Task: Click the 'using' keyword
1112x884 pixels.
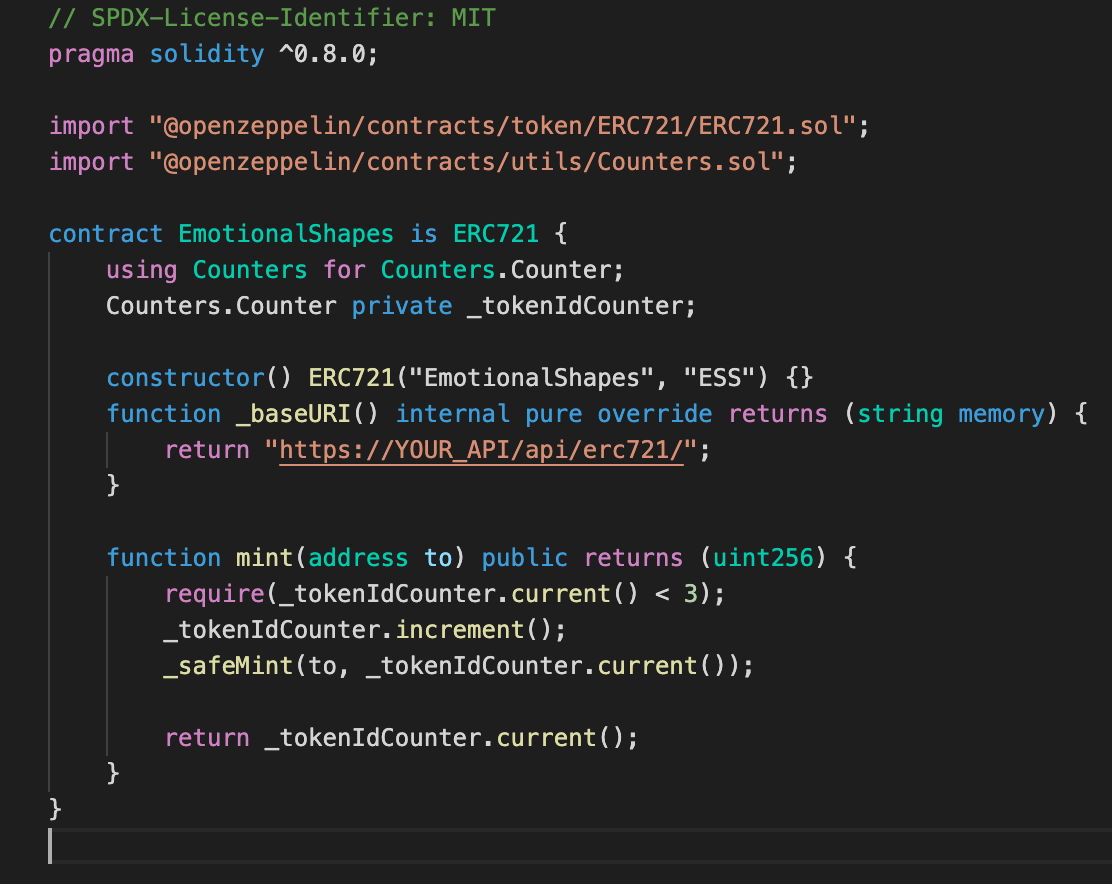Action: tap(142, 270)
